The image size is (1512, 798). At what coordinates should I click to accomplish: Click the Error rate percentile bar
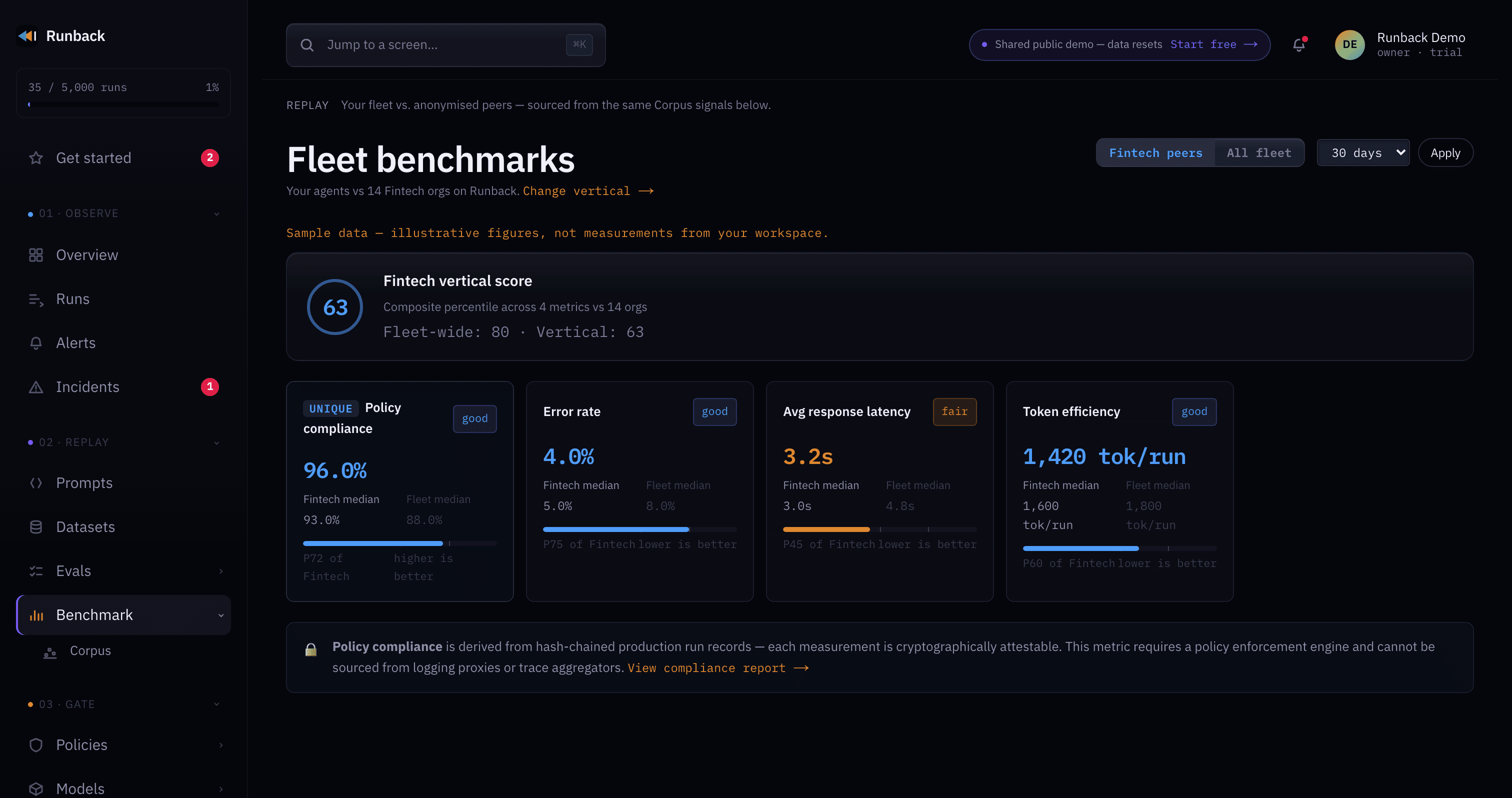click(x=640, y=529)
